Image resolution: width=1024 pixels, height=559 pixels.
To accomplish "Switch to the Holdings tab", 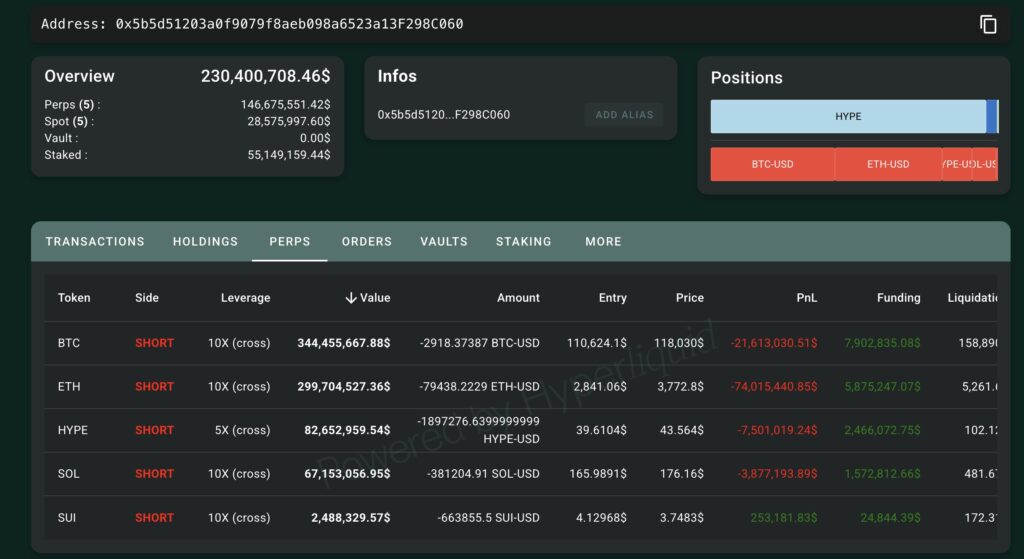I will tap(205, 242).
